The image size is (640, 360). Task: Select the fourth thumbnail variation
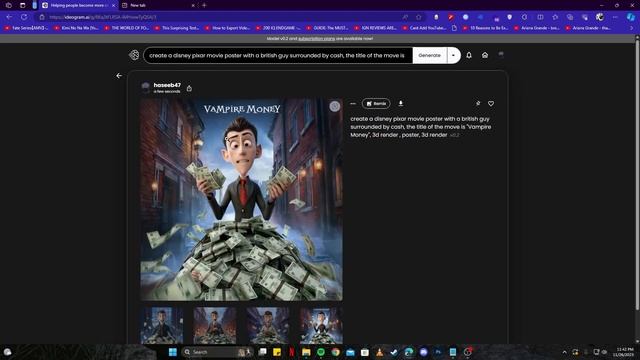(x=321, y=325)
